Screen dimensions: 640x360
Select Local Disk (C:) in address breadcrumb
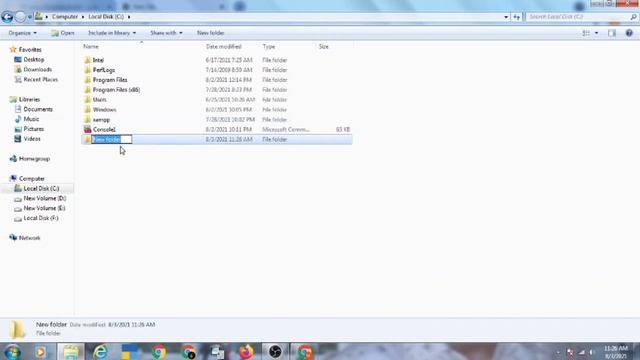[x=106, y=17]
